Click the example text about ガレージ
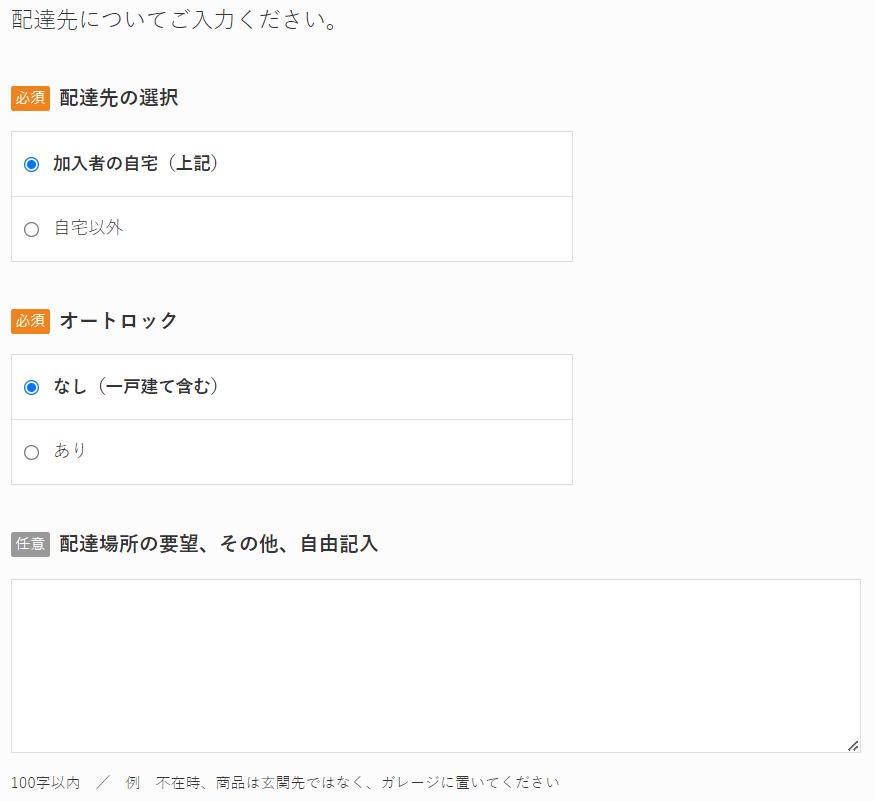 358,783
